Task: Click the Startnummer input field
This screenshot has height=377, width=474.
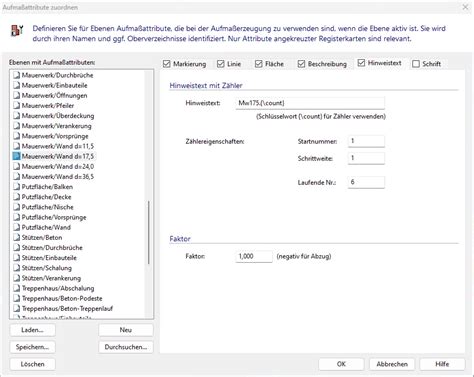Action: 366,141
